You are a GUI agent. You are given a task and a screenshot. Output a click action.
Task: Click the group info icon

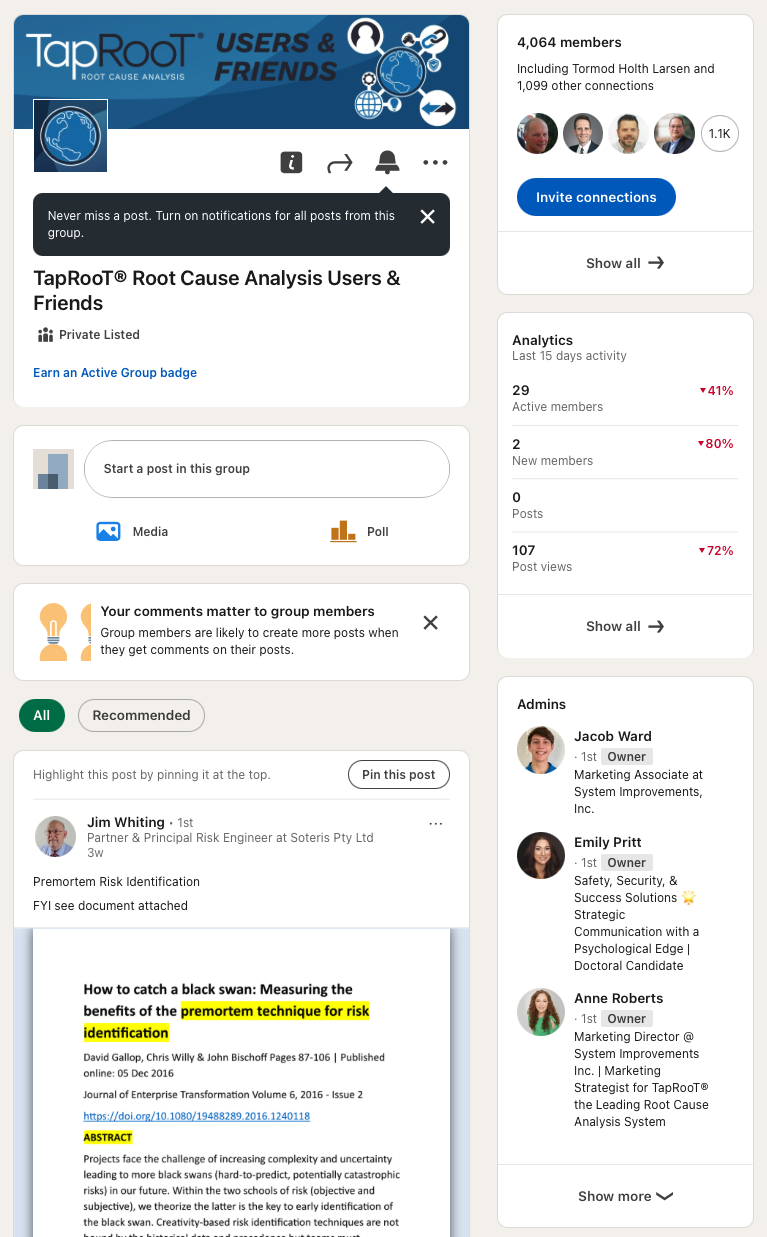(x=291, y=162)
